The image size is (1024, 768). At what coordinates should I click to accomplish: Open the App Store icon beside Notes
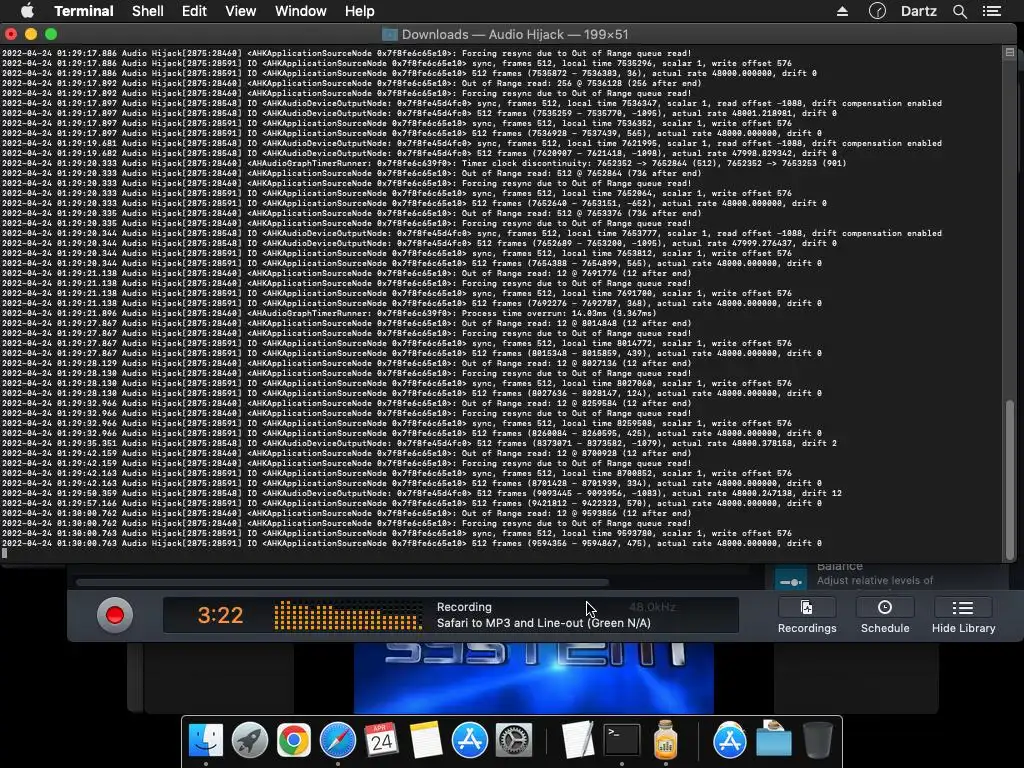470,741
